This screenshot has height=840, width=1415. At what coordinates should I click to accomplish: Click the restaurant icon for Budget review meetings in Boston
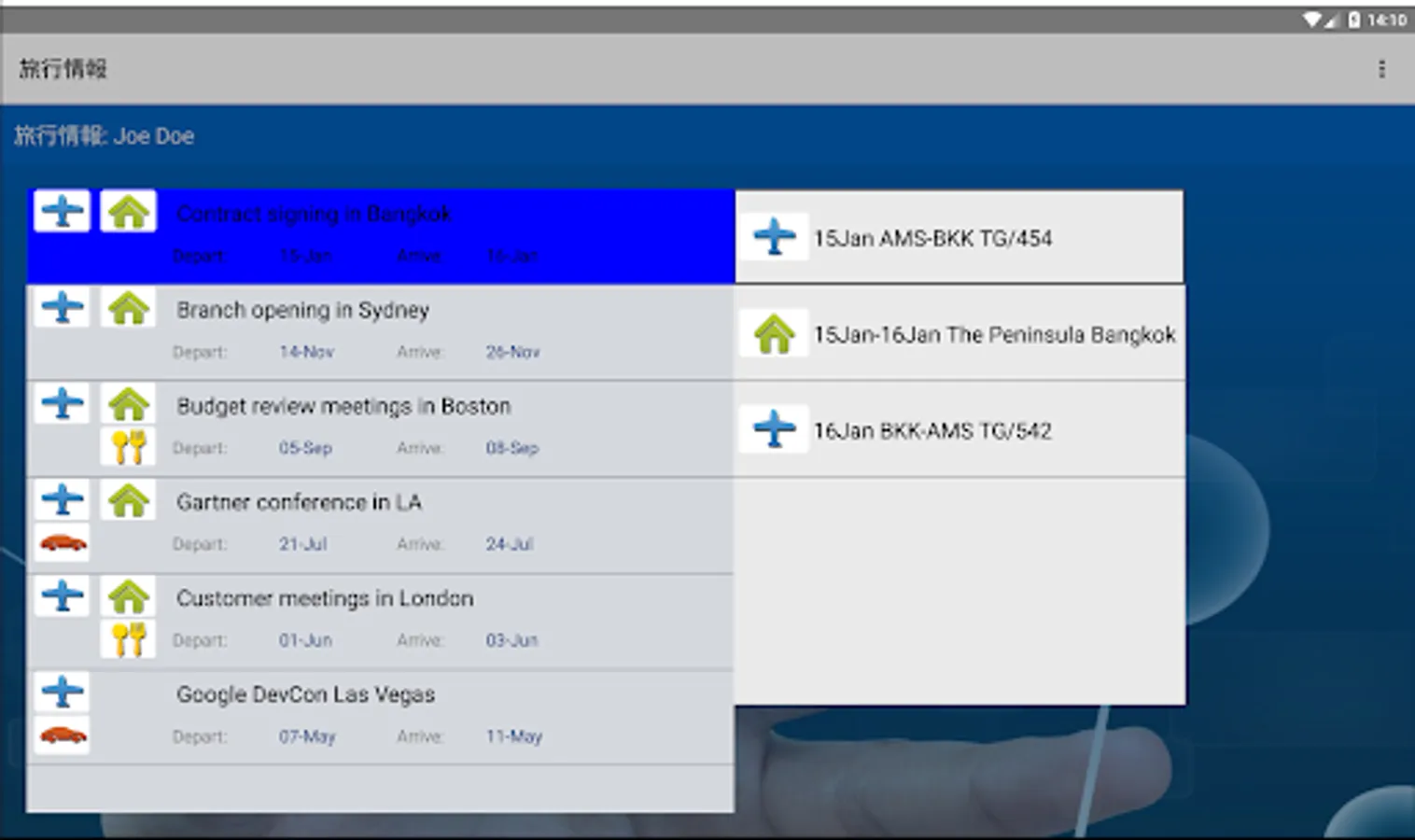click(x=128, y=447)
